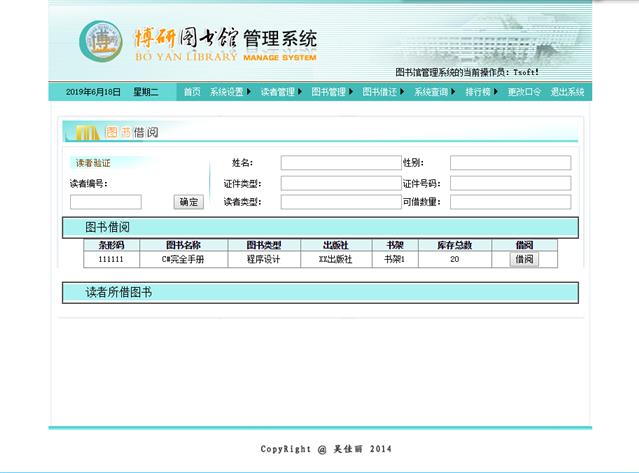Click the Bo Yan Library logo emblem
639x473 pixels.
(x=101, y=40)
